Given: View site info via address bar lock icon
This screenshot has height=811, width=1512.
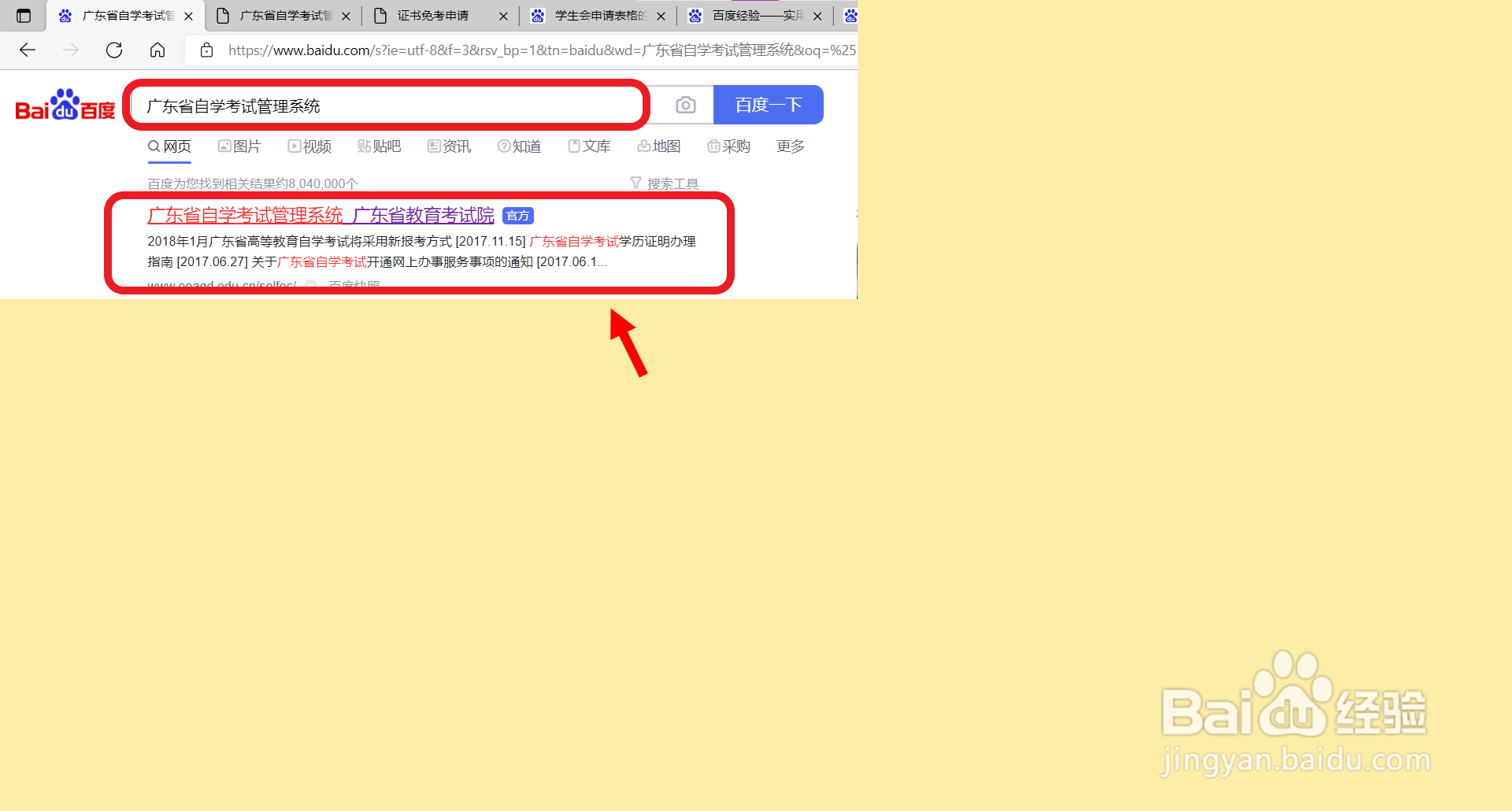Looking at the screenshot, I should point(206,50).
